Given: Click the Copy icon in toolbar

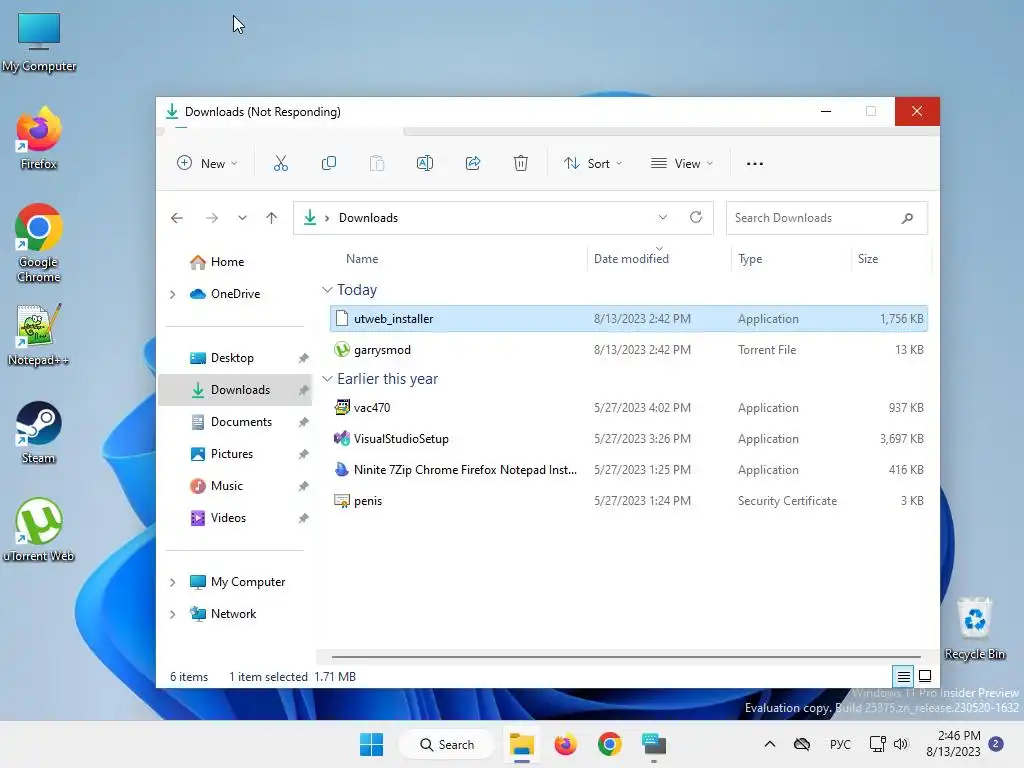Looking at the screenshot, I should click(329, 163).
